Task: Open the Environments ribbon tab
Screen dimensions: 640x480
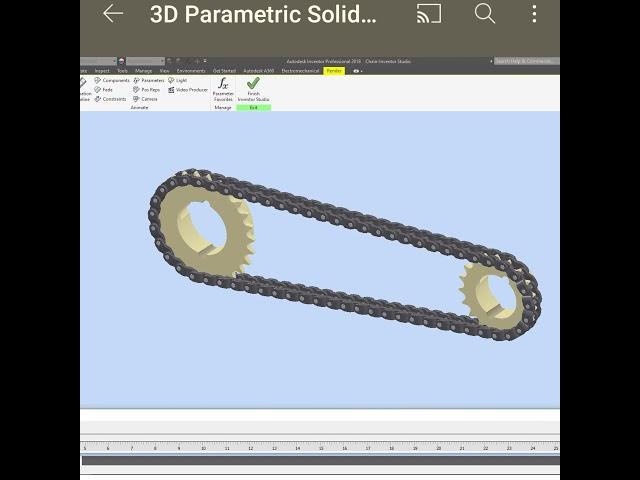Action: 191,71
